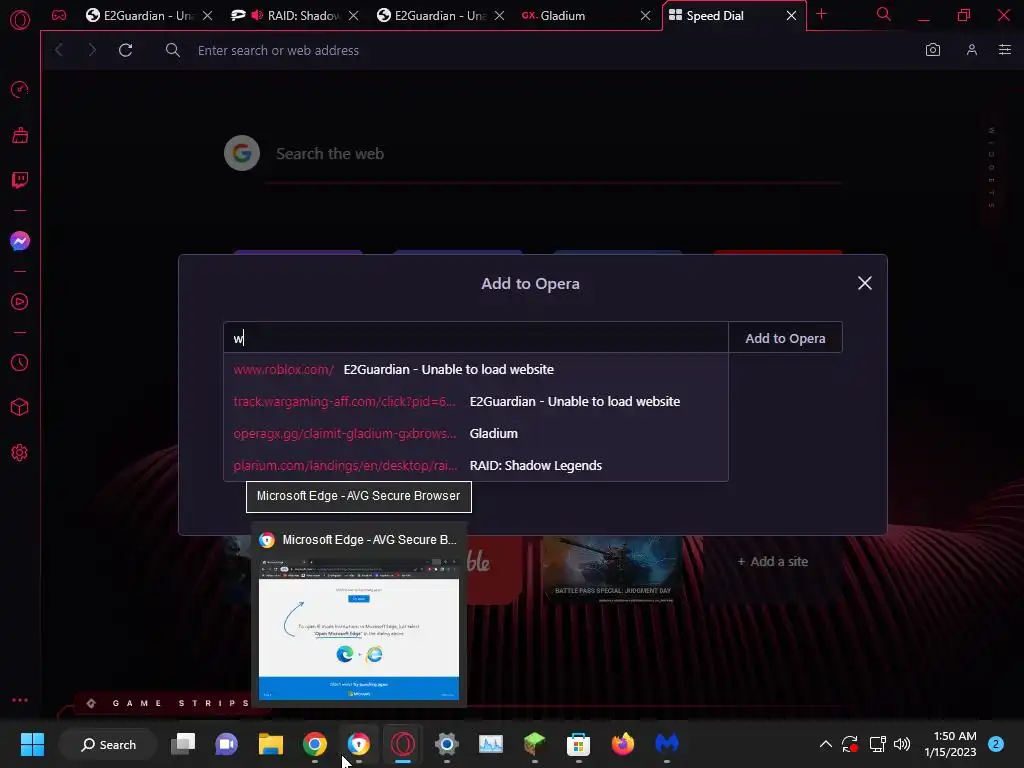The height and width of the screenshot is (768, 1024).
Task: Open GX Cleaner sidebar icon
Action: 20,135
